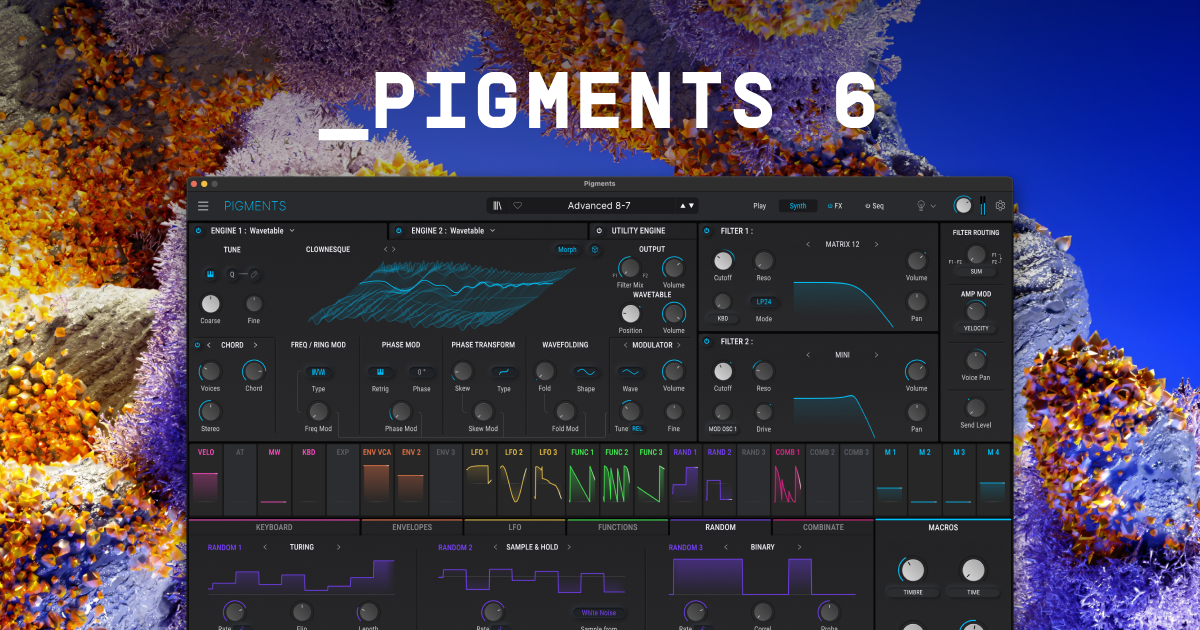Image resolution: width=1200 pixels, height=630 pixels.
Task: Click the Phase value field showing 0°
Action: tap(421, 372)
